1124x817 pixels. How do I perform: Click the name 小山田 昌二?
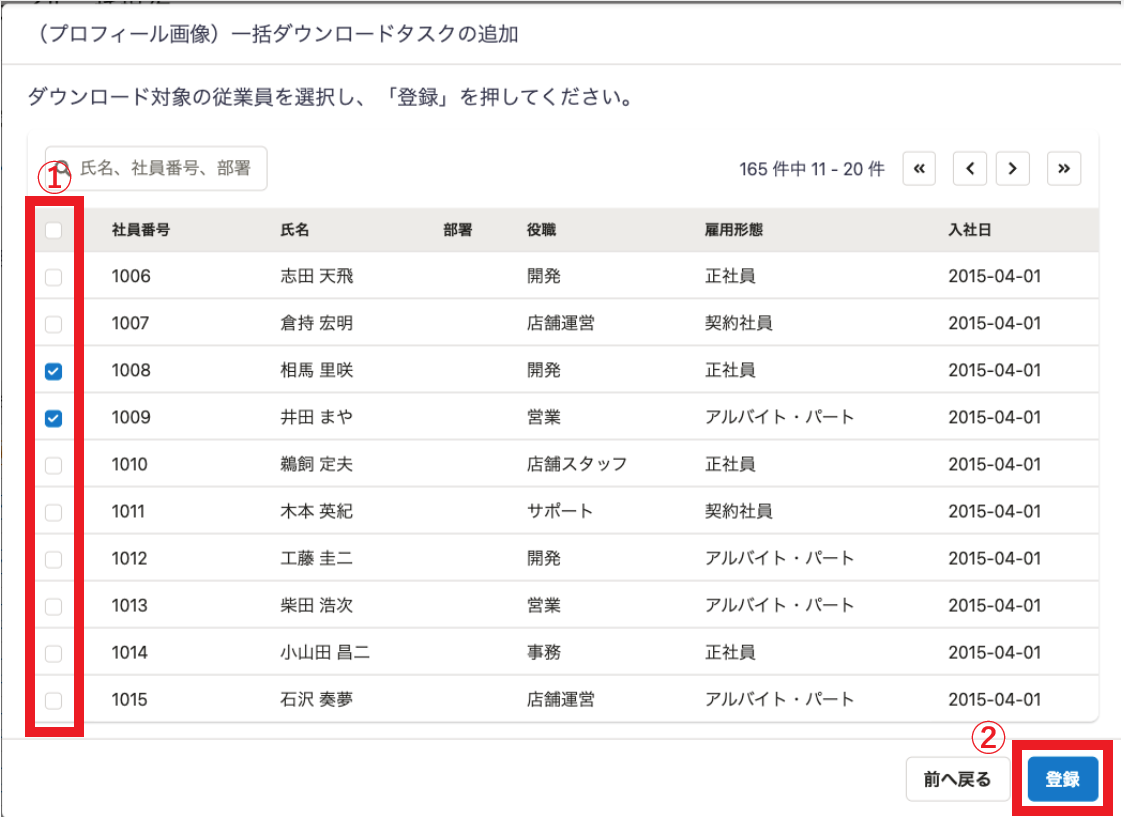click(325, 653)
